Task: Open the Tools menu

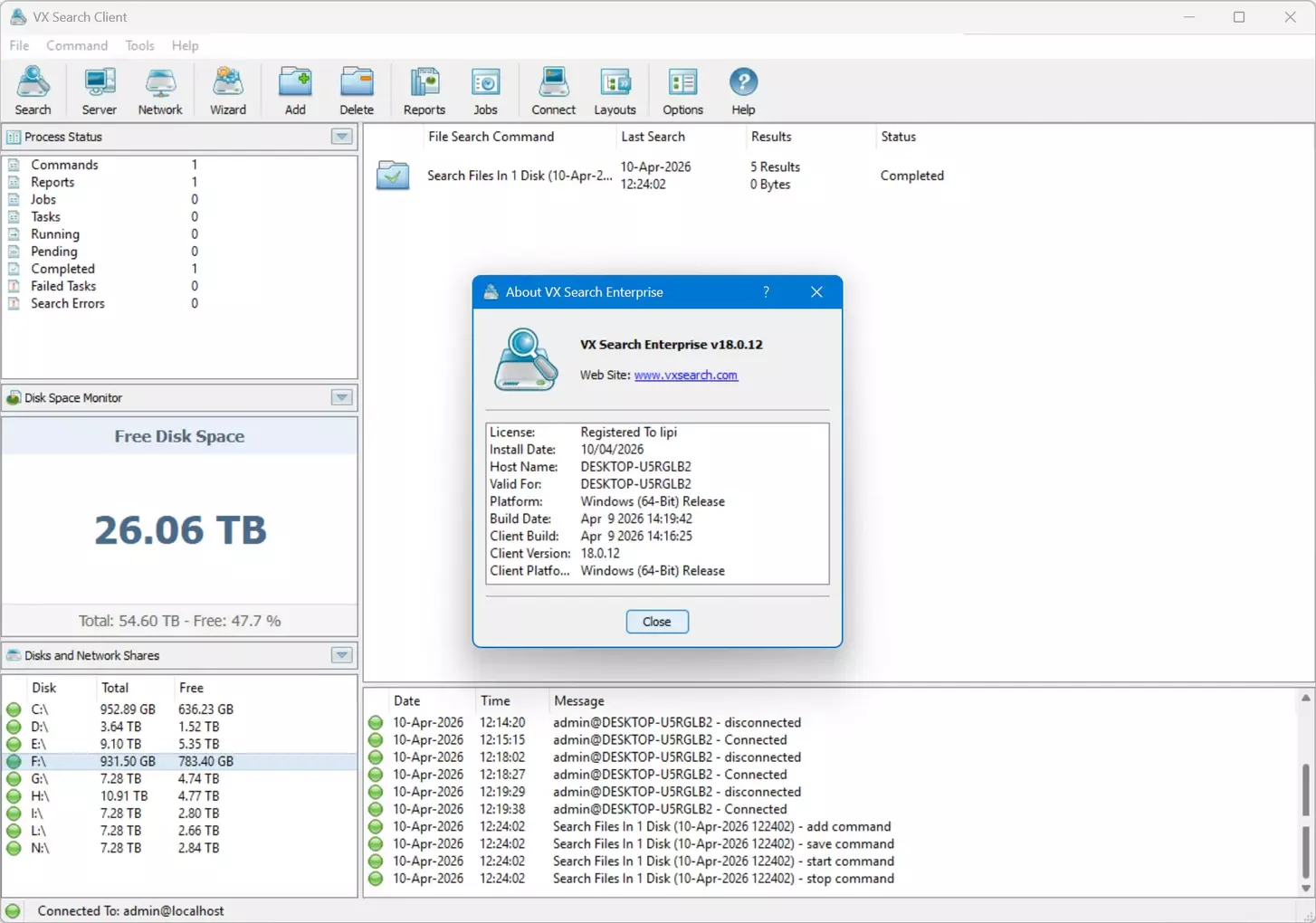Action: pos(139,45)
